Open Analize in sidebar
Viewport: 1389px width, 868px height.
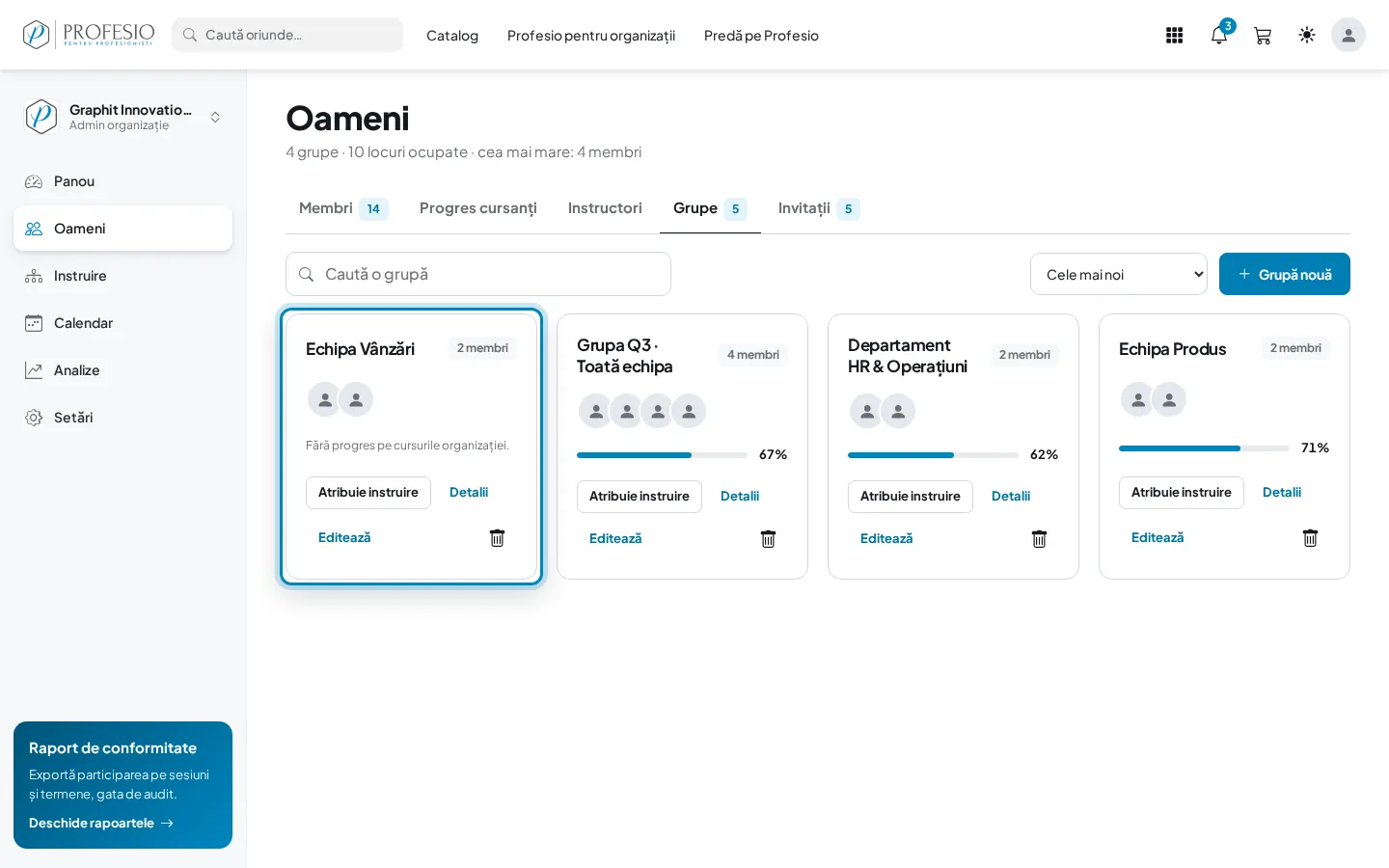[x=123, y=370]
